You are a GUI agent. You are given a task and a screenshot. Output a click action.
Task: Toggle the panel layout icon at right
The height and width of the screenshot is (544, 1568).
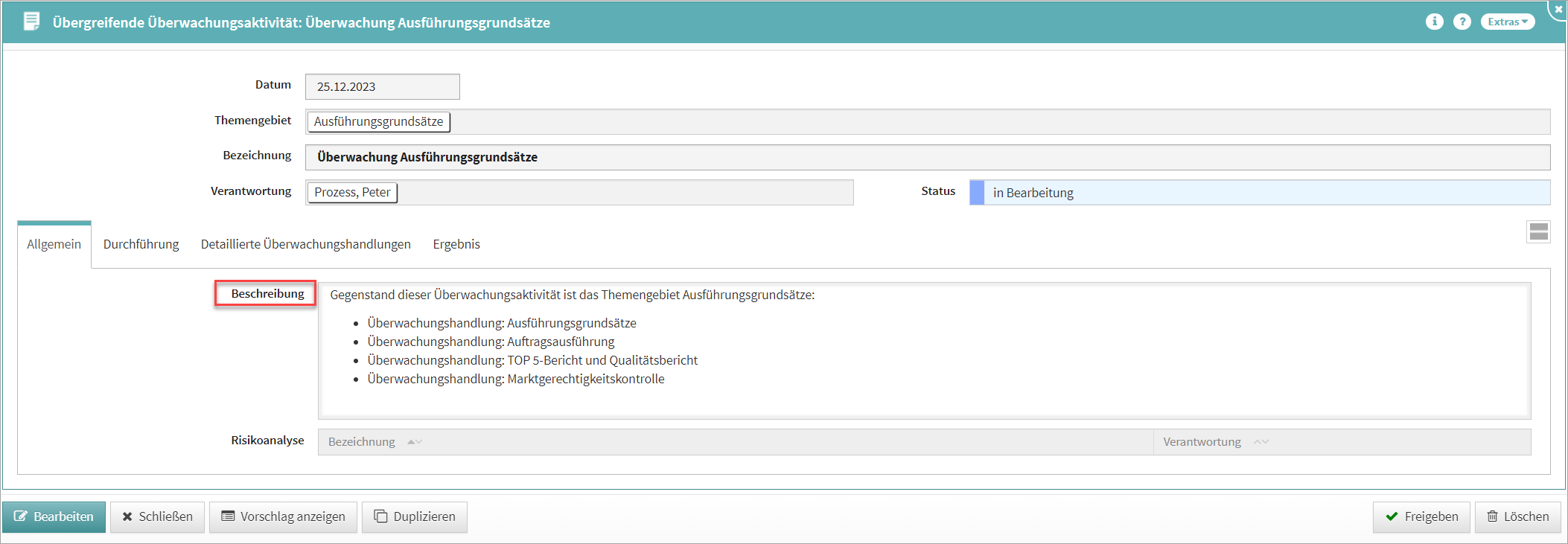tap(1538, 232)
